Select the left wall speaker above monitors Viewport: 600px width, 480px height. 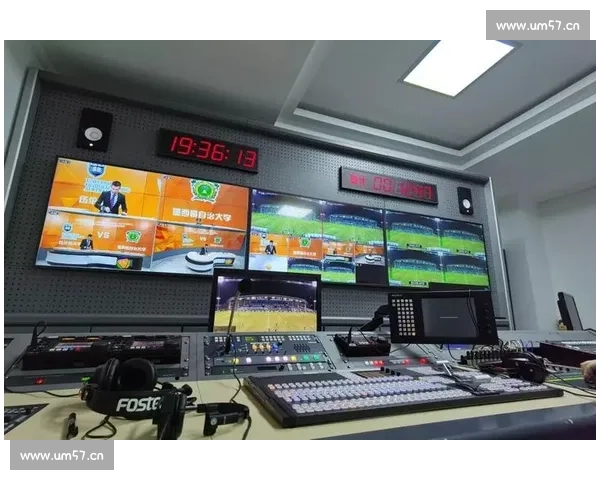click(94, 130)
